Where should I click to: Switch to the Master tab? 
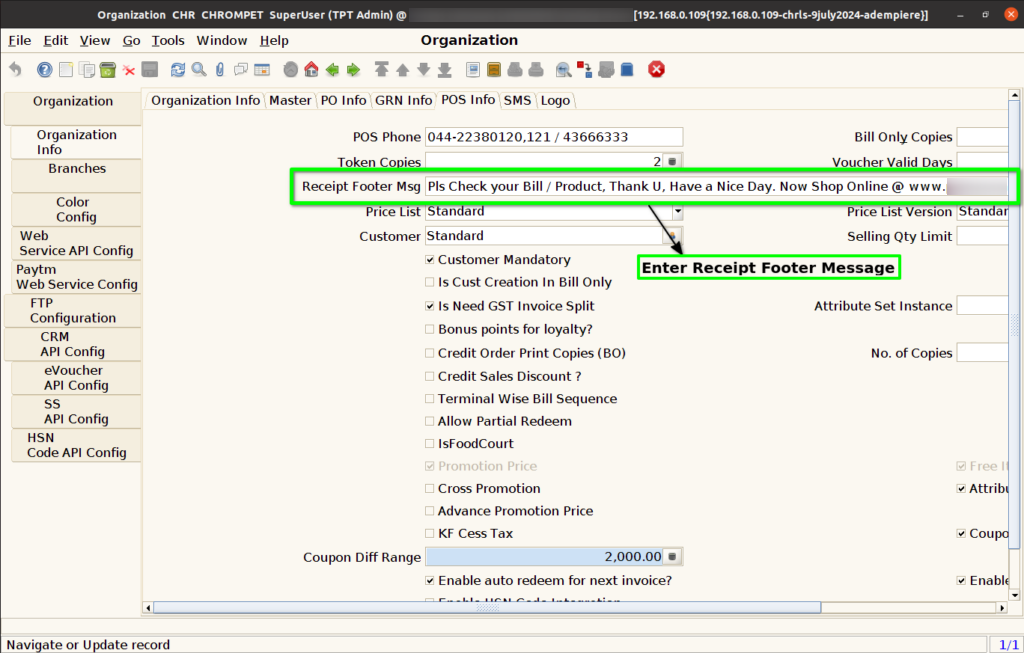point(290,100)
